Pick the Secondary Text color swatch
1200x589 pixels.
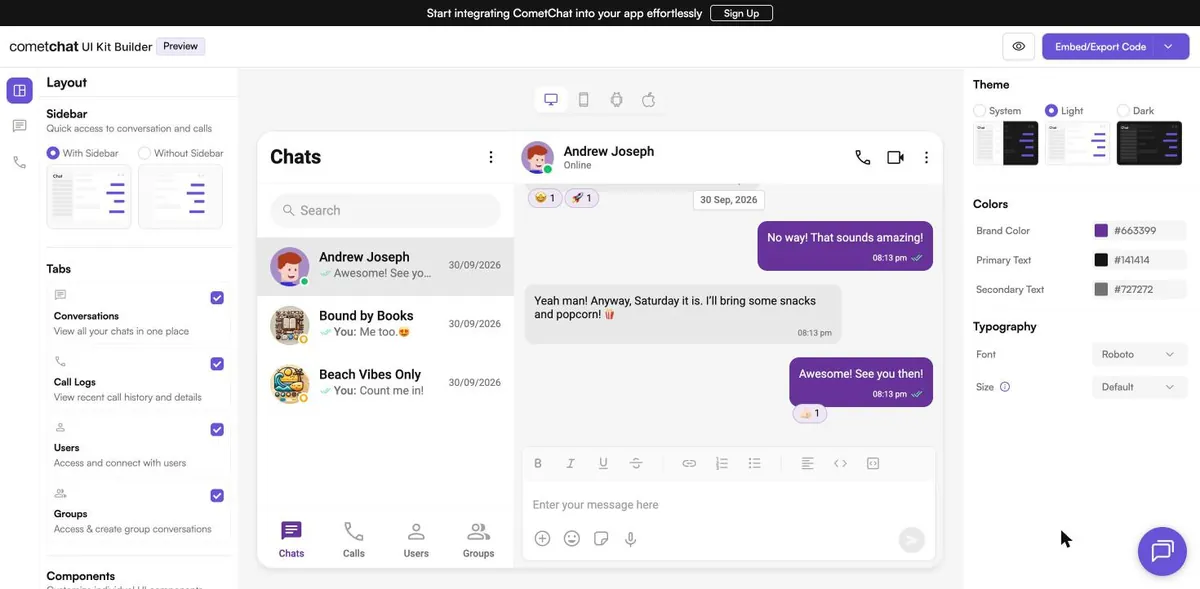1101,290
